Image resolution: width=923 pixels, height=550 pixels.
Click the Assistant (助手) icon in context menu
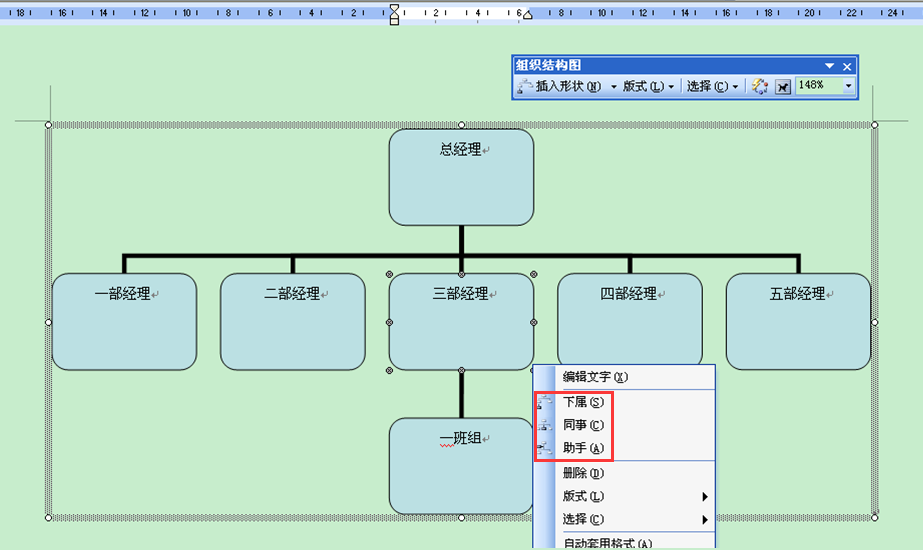(x=545, y=448)
